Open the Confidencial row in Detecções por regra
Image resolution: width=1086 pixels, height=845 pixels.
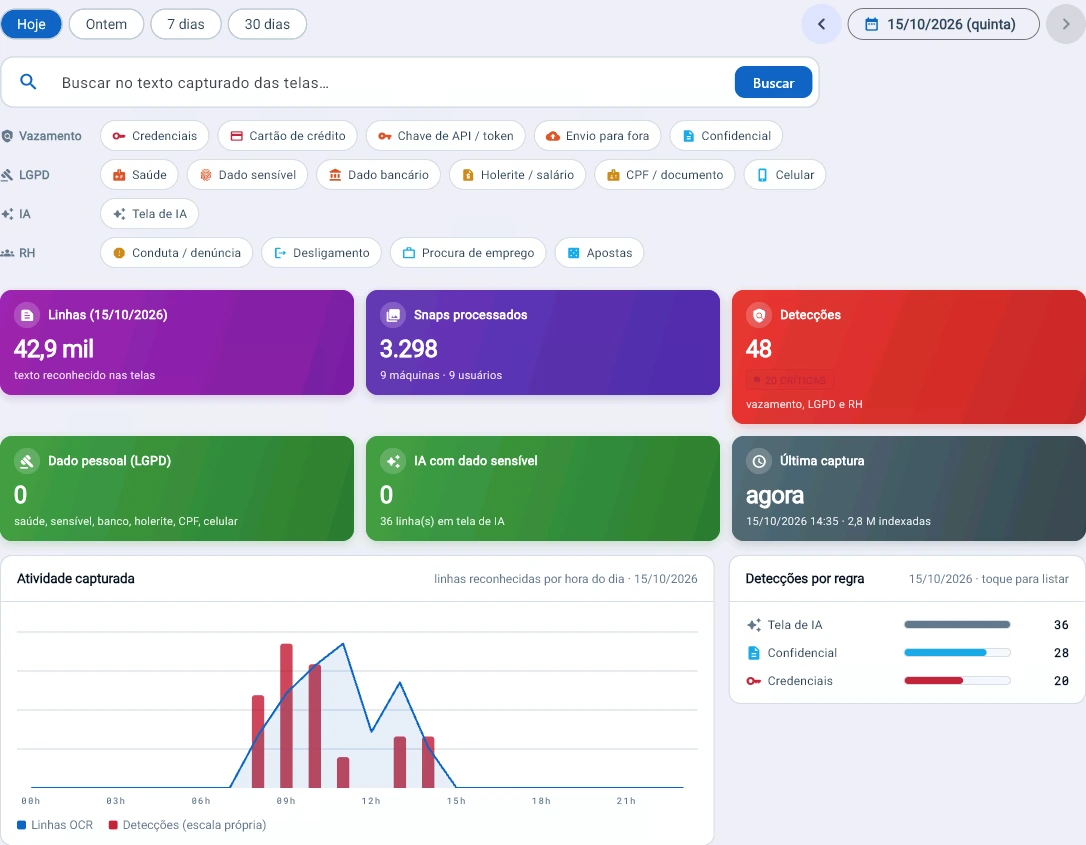[907, 652]
